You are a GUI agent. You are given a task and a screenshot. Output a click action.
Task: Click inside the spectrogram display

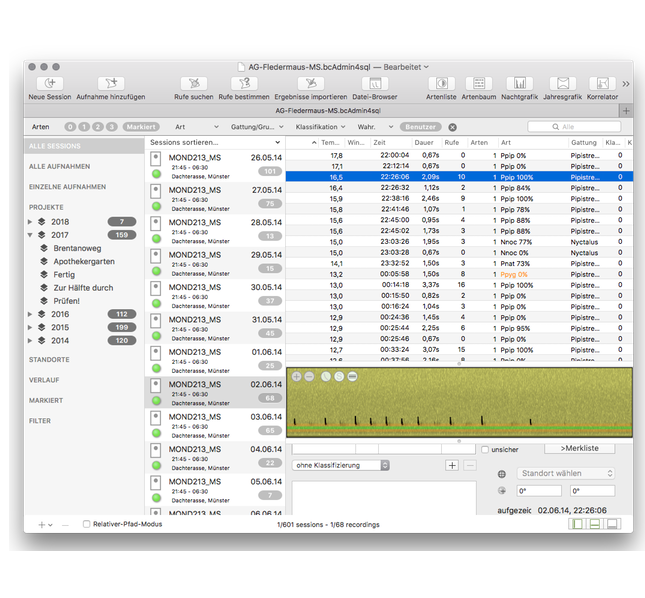coord(458,405)
